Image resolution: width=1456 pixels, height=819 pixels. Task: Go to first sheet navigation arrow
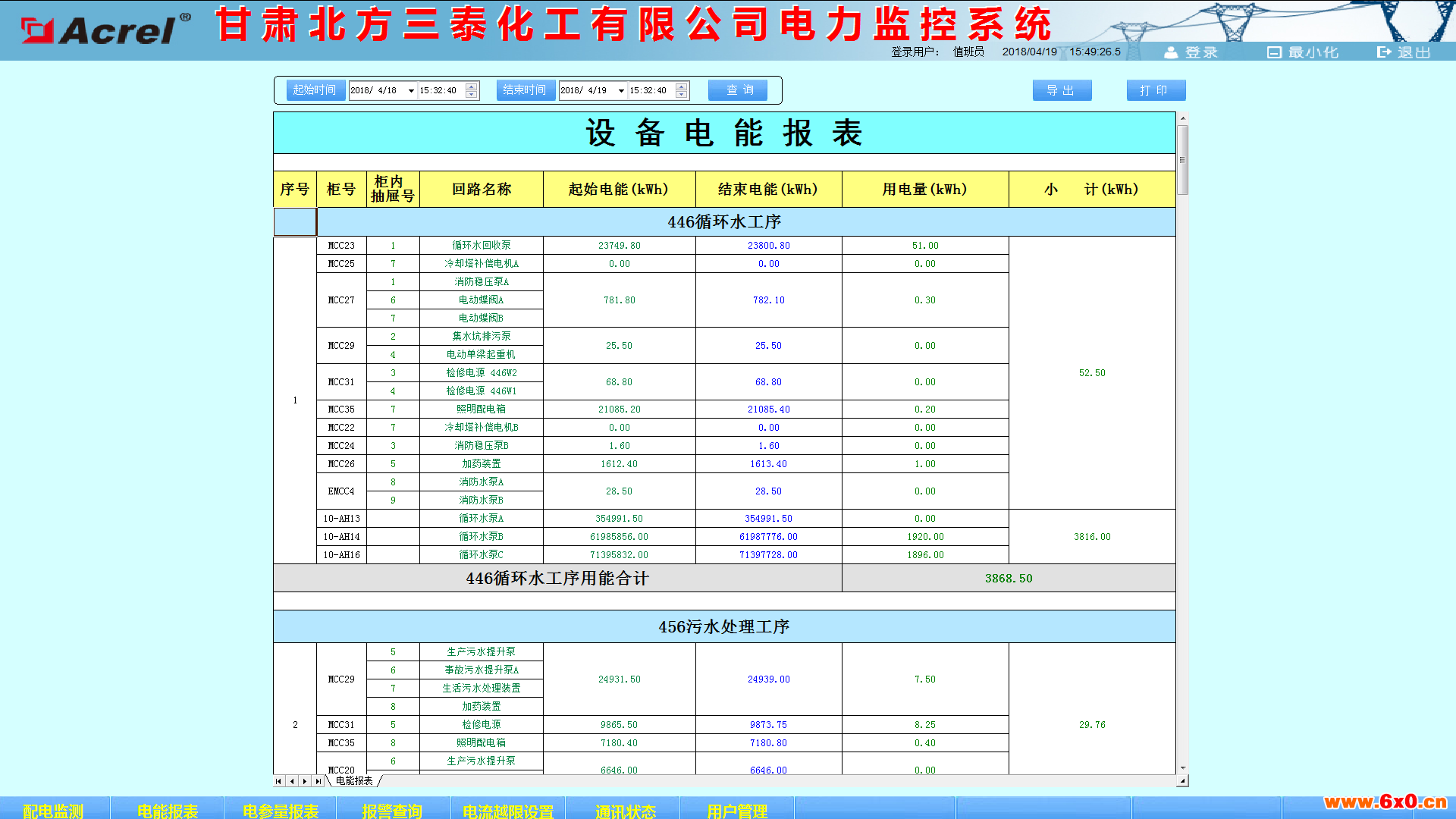coord(279,781)
